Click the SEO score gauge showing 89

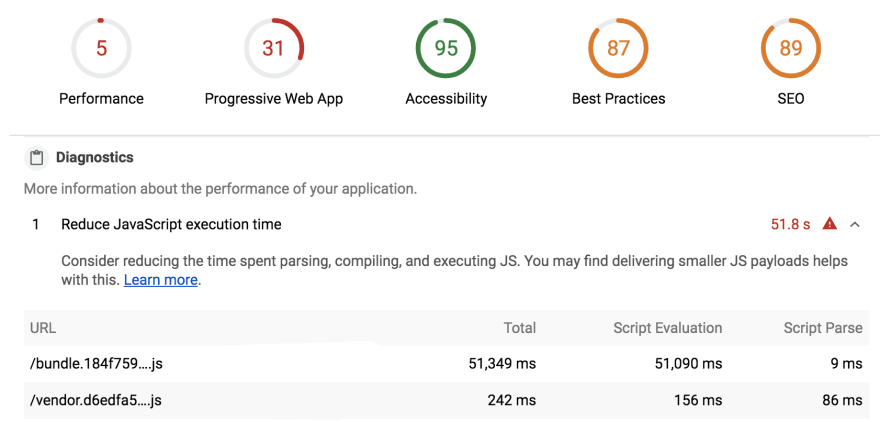(790, 48)
